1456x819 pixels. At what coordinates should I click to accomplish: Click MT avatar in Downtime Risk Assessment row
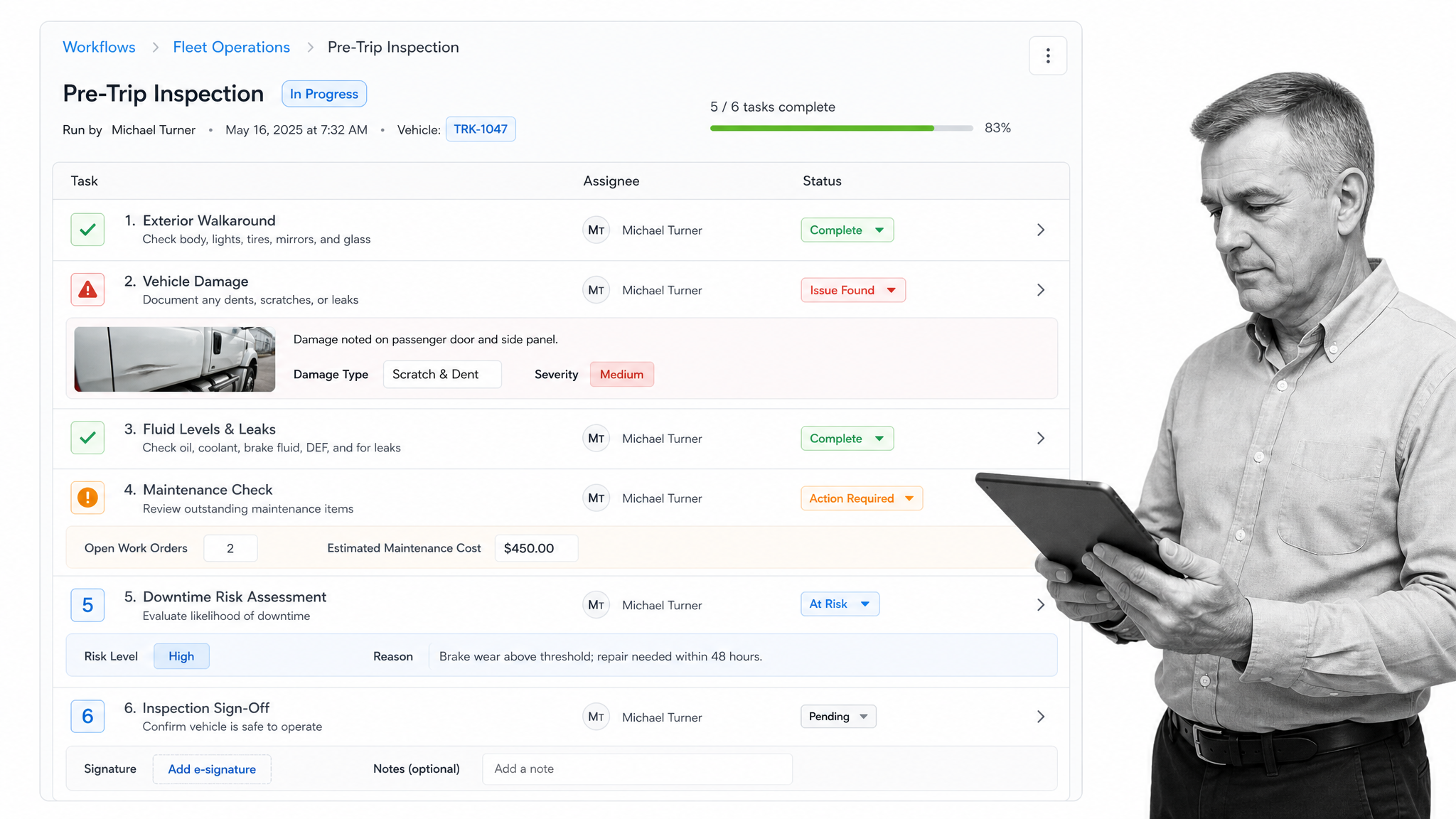[x=596, y=605]
